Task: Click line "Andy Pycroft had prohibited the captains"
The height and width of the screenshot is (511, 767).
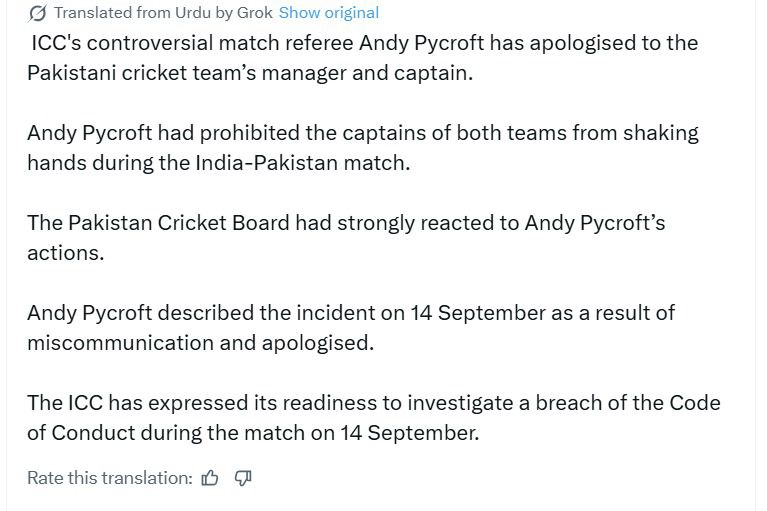Action: (x=363, y=133)
